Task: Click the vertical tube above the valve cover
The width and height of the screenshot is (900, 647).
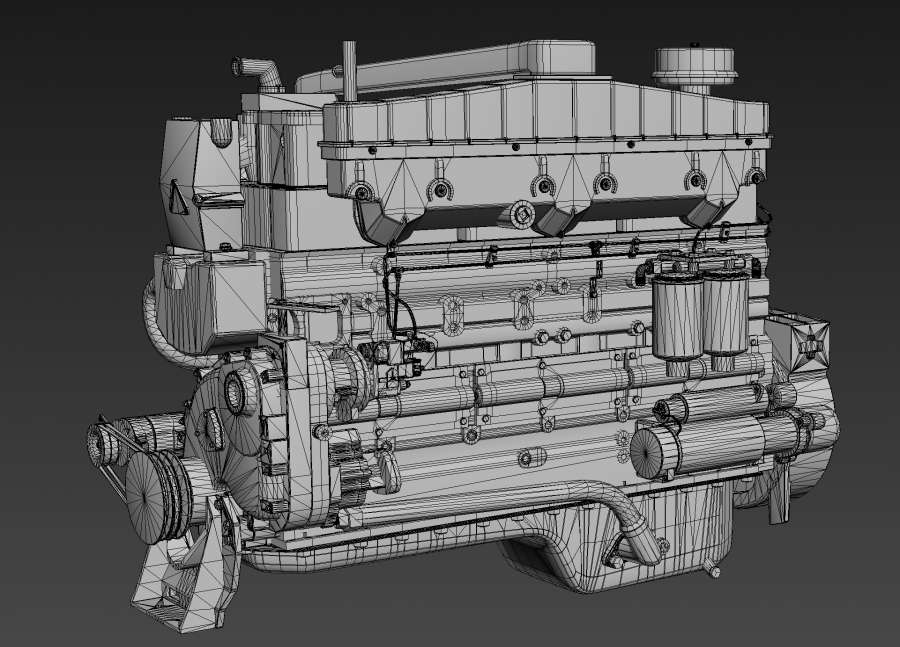Action: (349, 69)
